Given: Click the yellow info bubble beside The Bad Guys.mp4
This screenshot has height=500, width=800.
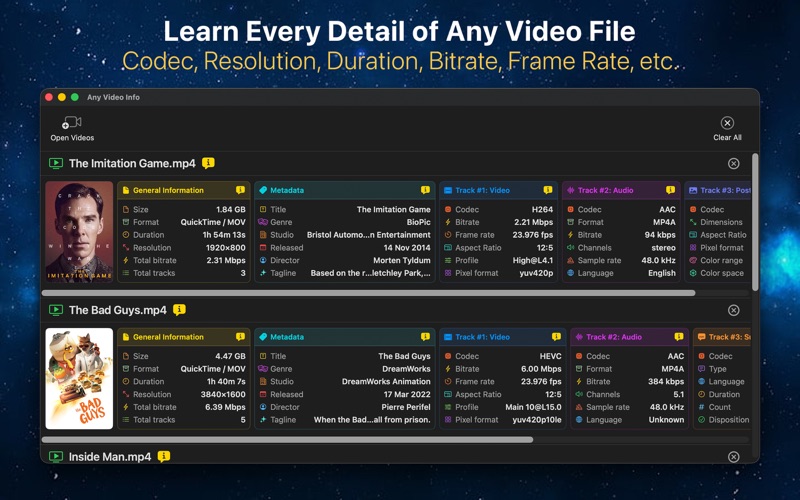Looking at the screenshot, I should pos(179,310).
